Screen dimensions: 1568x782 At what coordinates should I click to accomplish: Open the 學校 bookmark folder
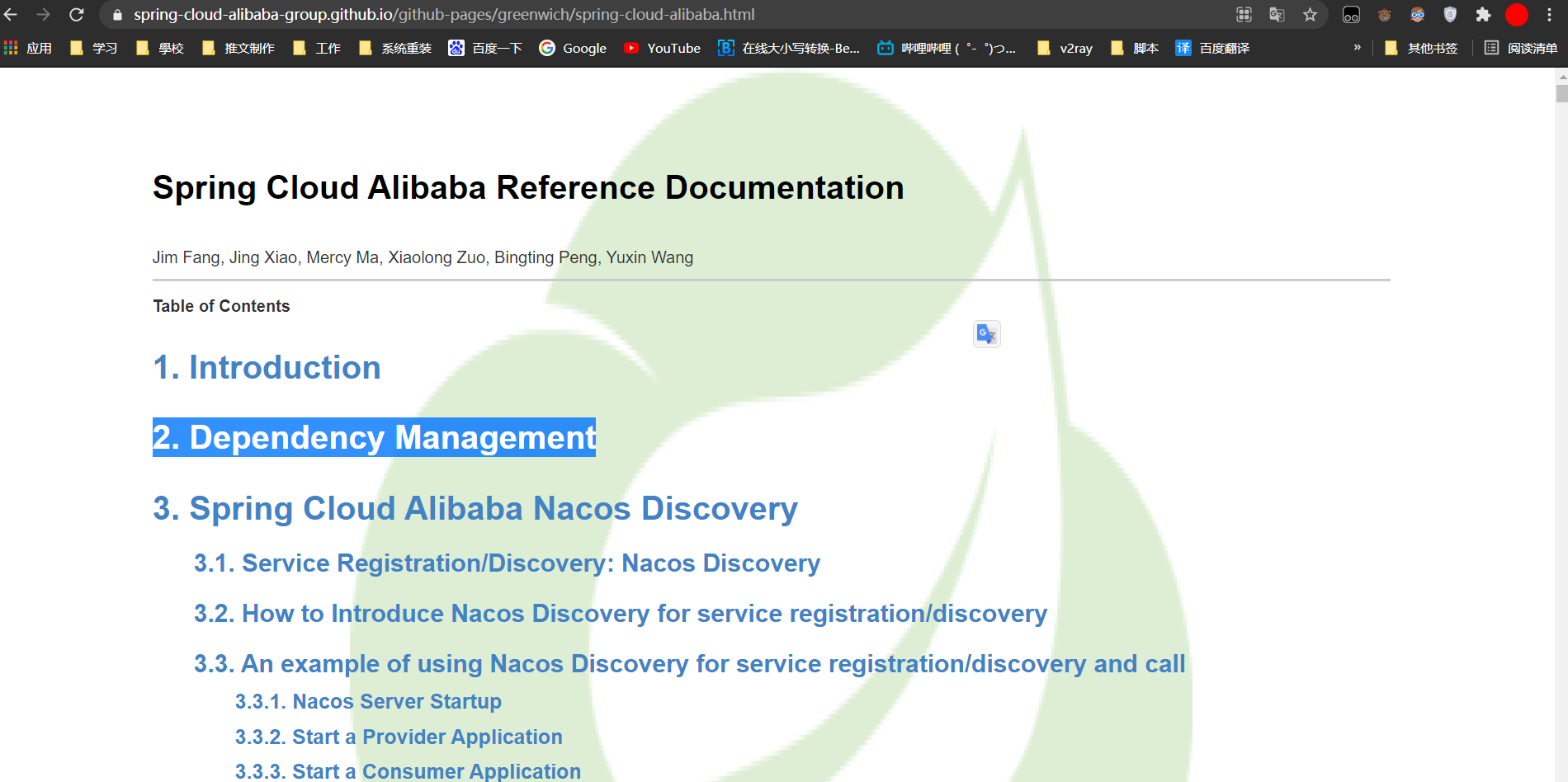point(160,48)
